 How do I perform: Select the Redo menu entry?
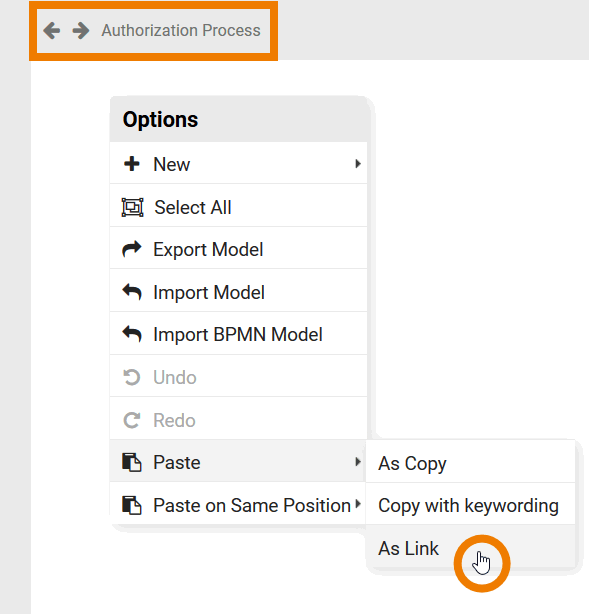238,419
